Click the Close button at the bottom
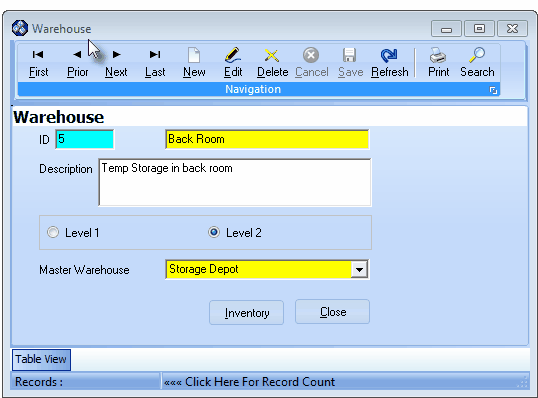 coord(332,312)
